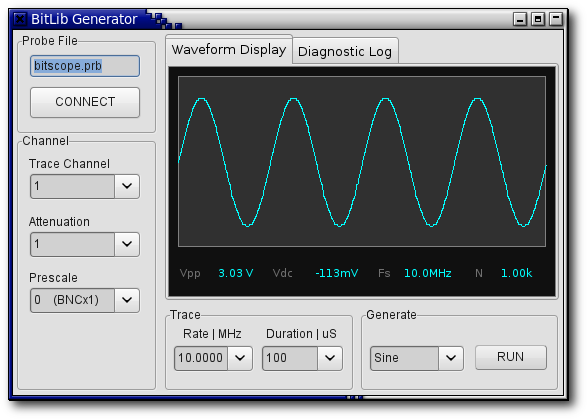Click the RUN button
Screen dimensions: 587x419
[511, 357]
